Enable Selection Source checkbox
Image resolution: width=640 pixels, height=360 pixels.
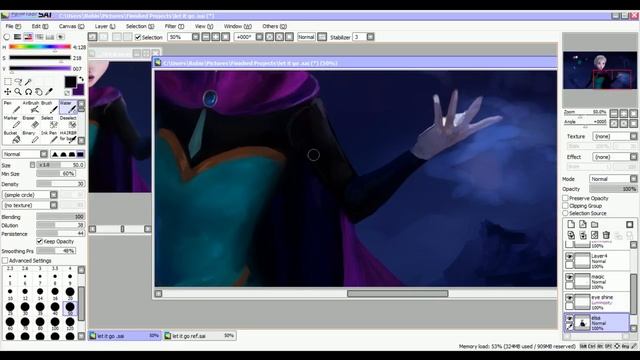point(566,213)
